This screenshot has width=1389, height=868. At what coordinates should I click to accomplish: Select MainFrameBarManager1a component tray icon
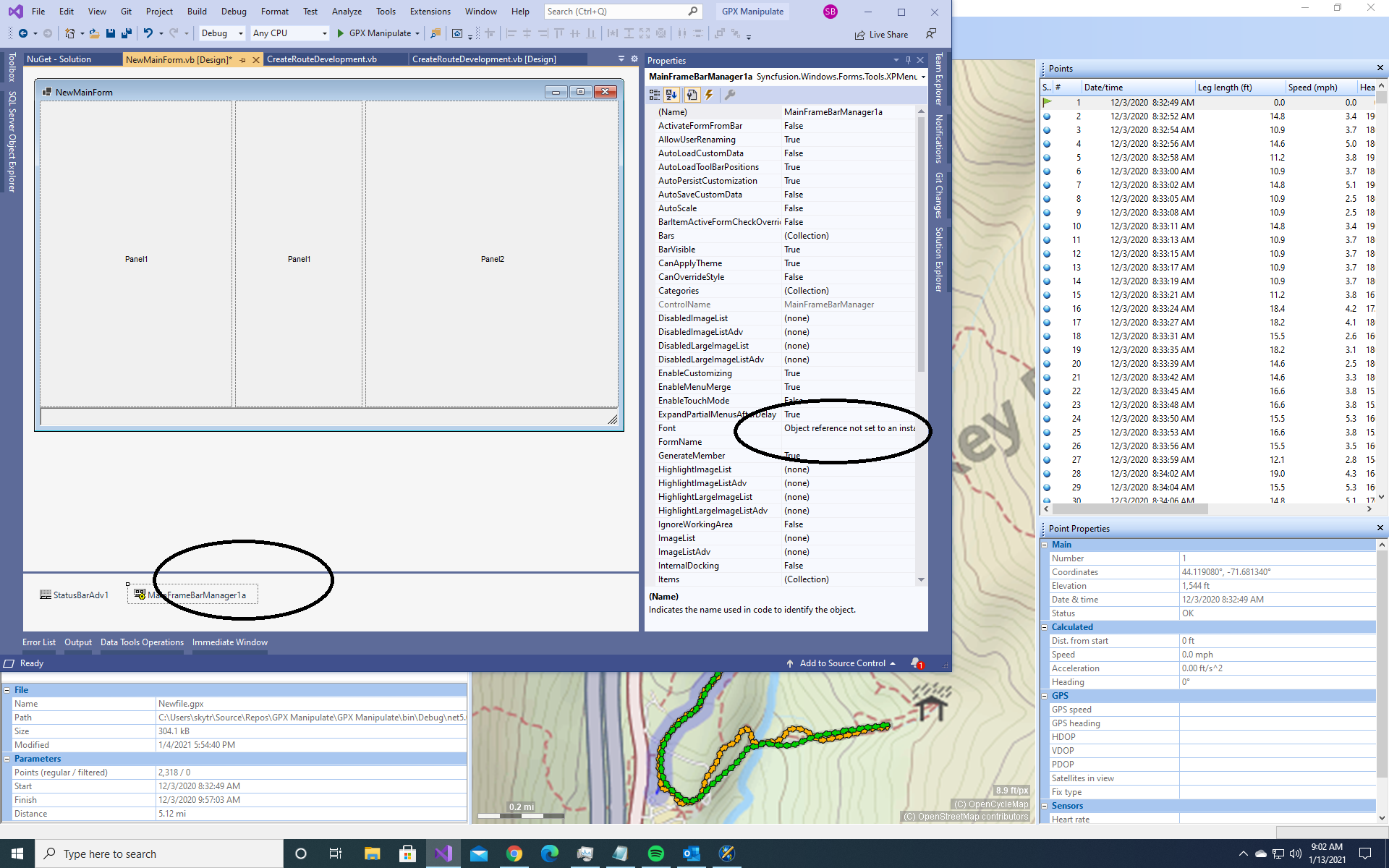140,595
